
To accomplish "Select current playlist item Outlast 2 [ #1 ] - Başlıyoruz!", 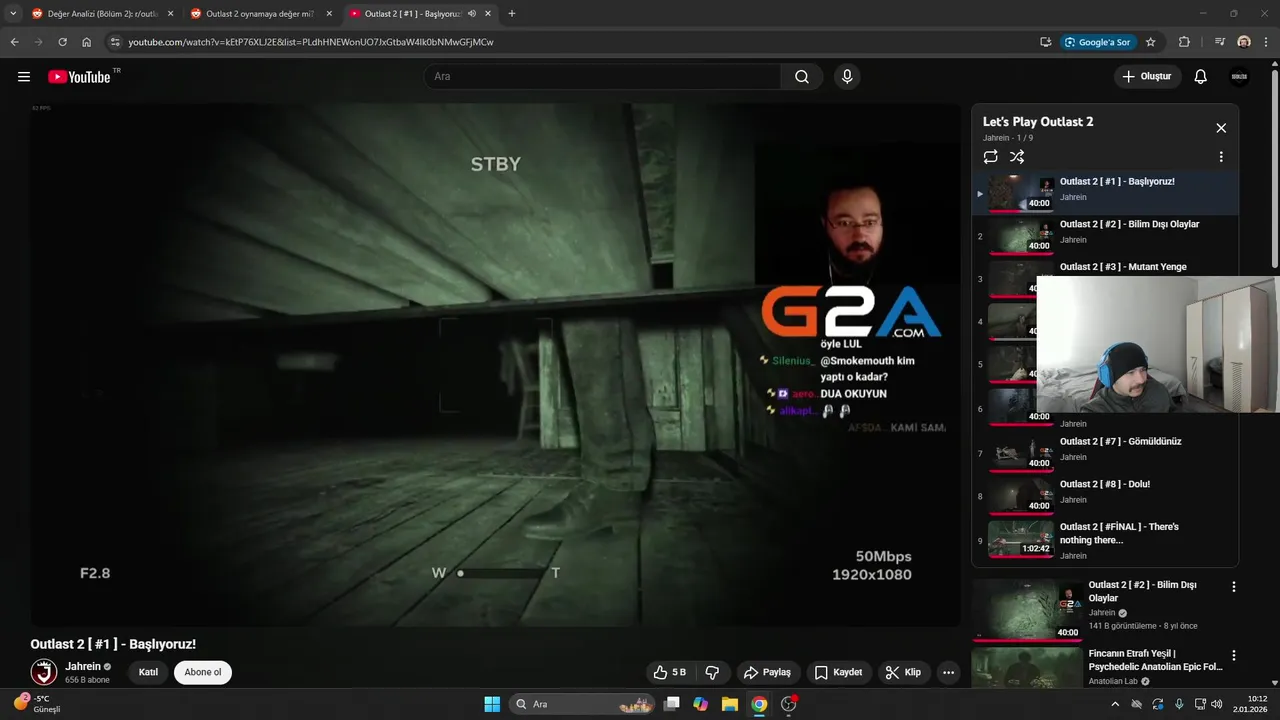I will tap(1105, 193).
